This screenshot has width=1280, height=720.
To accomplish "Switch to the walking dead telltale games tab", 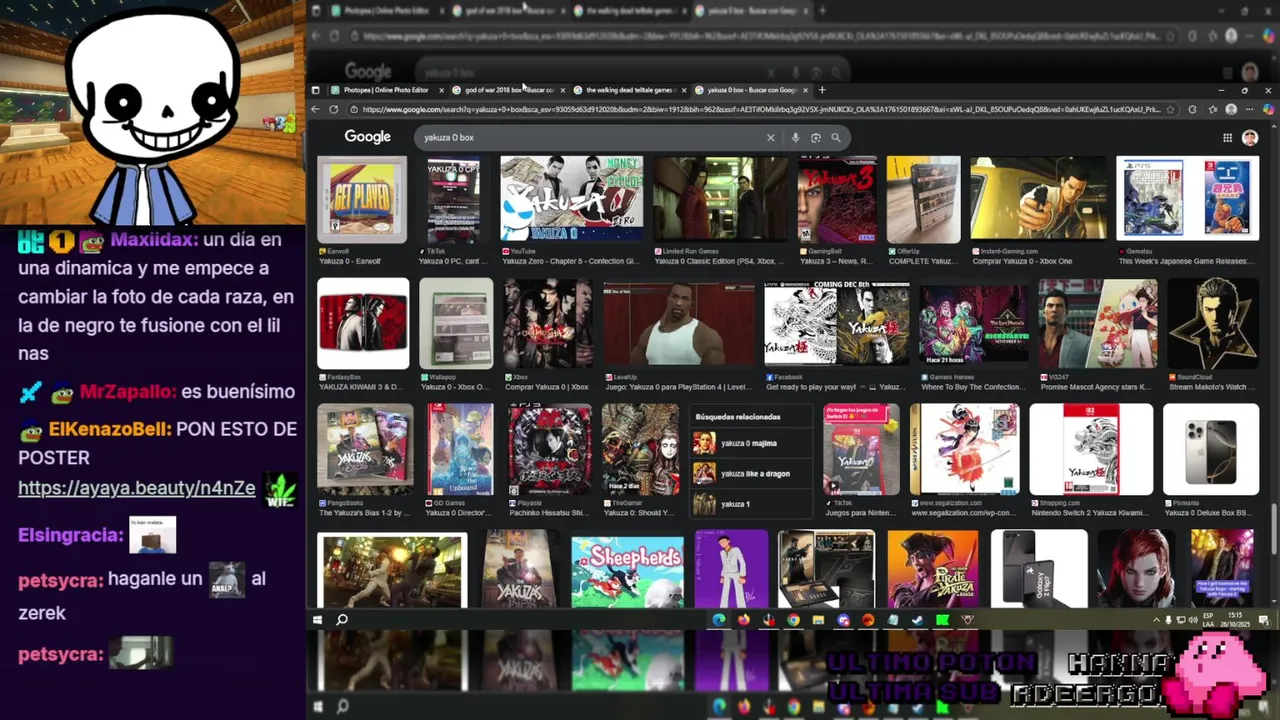I will pos(630,90).
